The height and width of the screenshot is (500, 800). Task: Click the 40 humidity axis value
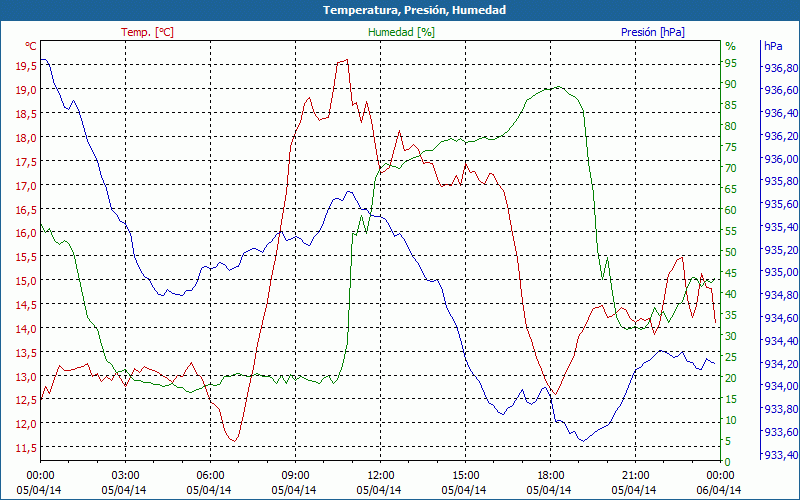(x=731, y=294)
